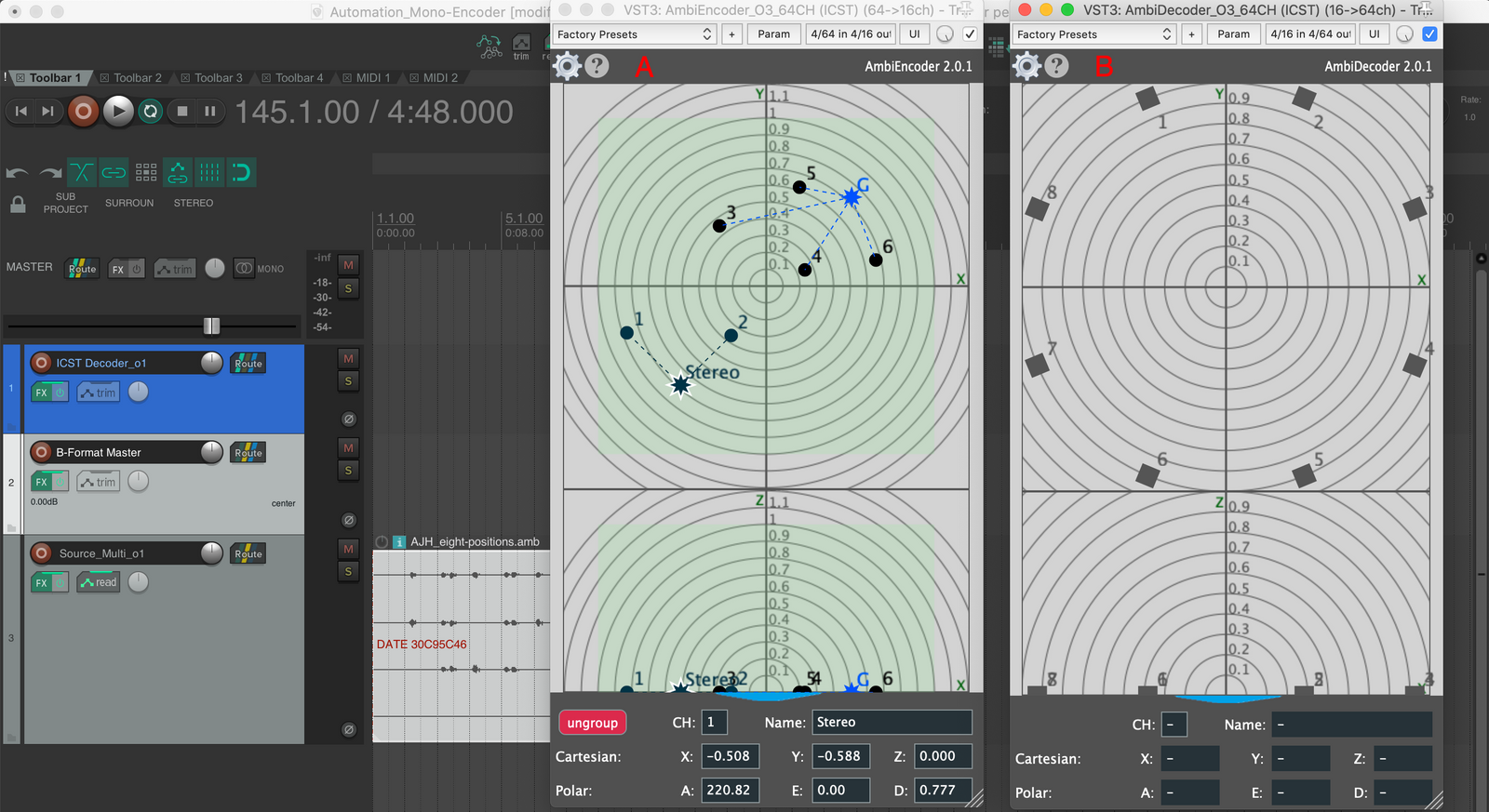This screenshot has width=1489, height=812.
Task: Toggle the grid lines icon
Action: (x=209, y=172)
